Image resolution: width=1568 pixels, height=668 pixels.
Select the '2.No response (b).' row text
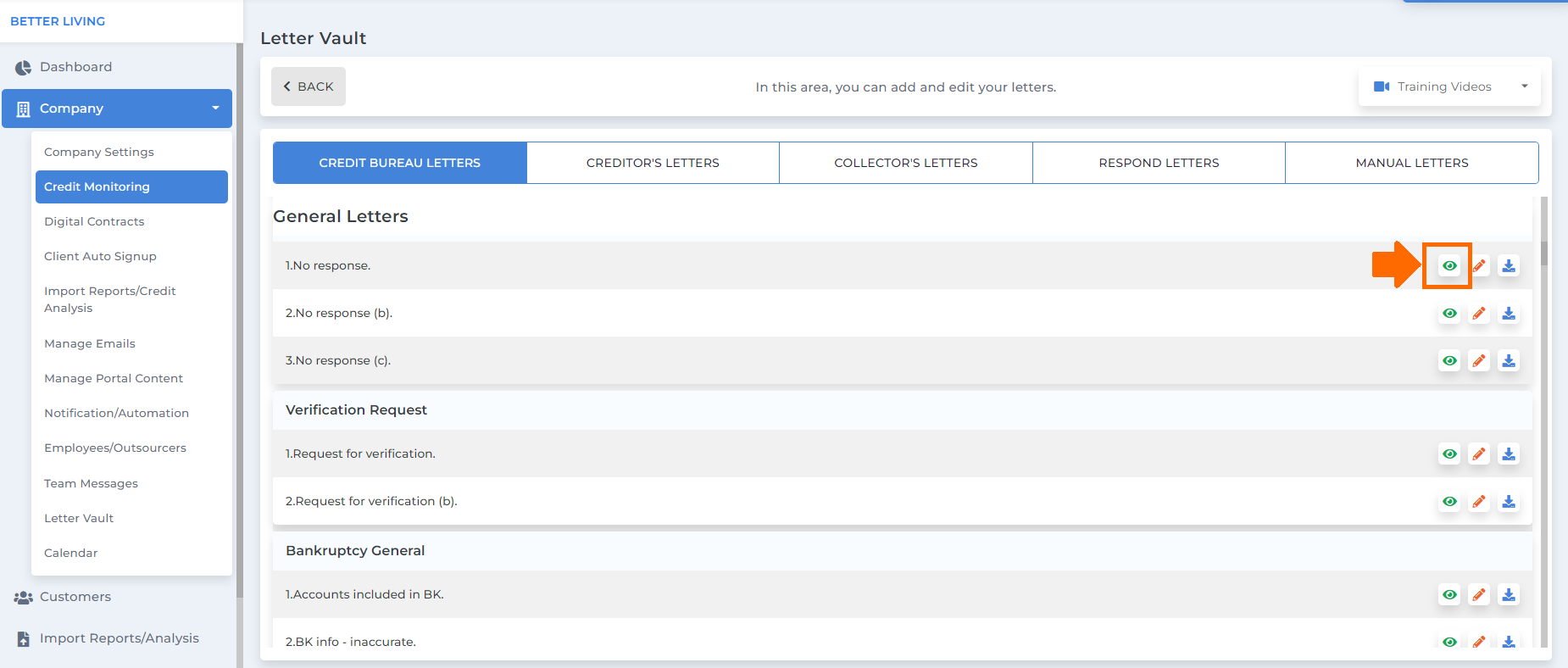coord(339,313)
